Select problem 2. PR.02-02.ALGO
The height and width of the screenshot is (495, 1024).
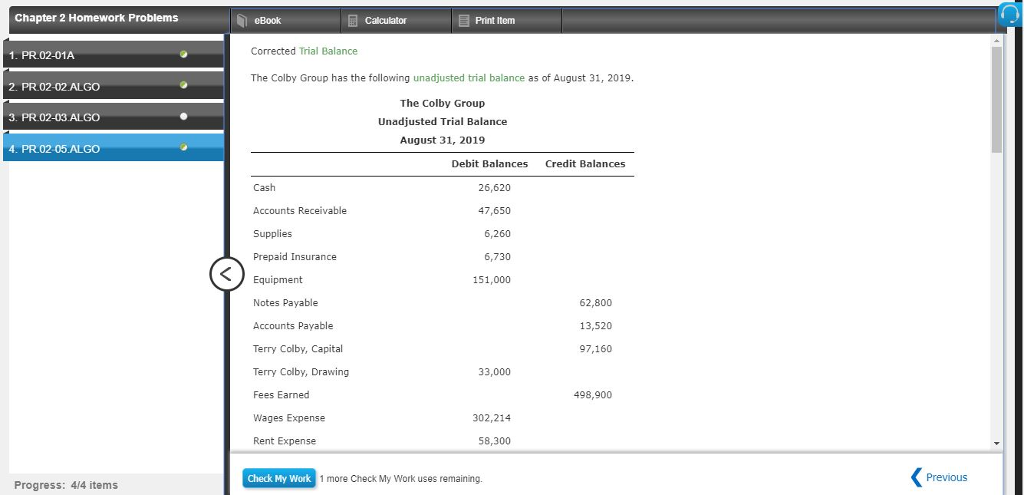tap(114, 86)
